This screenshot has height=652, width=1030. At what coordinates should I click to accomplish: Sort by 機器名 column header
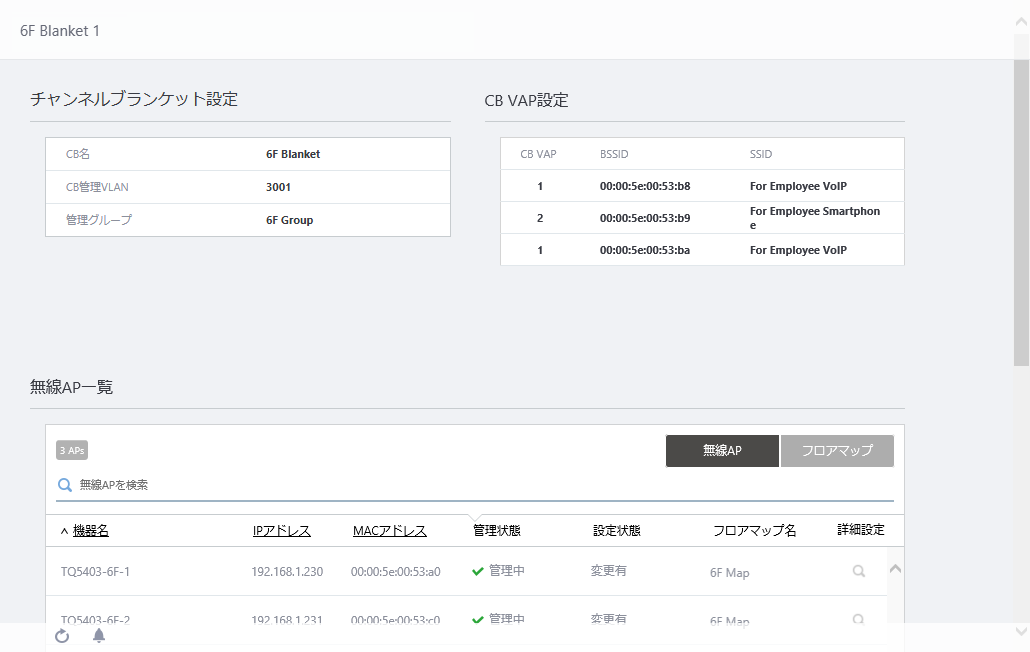(x=91, y=531)
